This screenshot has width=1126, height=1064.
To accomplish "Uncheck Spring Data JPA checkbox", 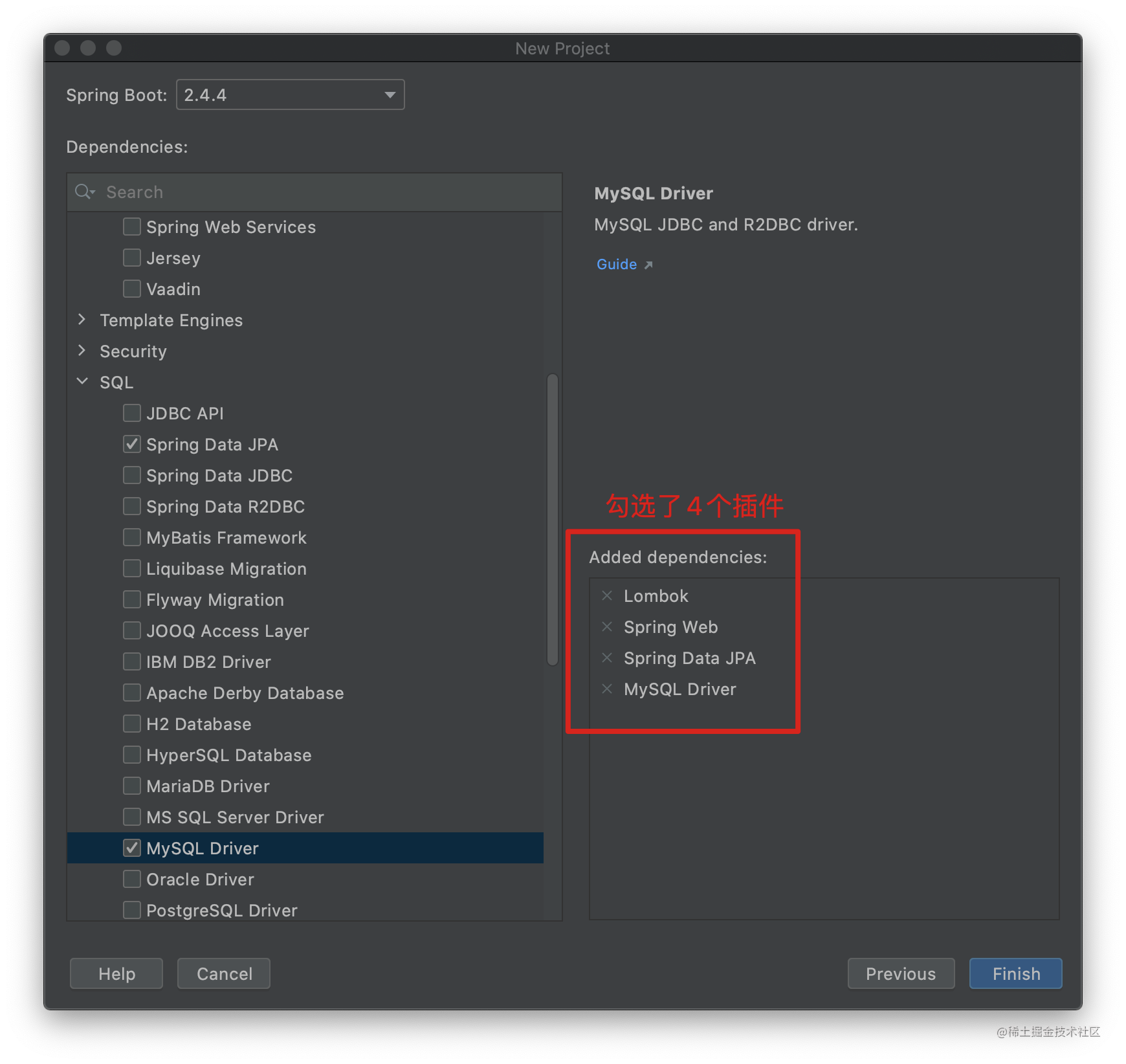I will pos(132,444).
